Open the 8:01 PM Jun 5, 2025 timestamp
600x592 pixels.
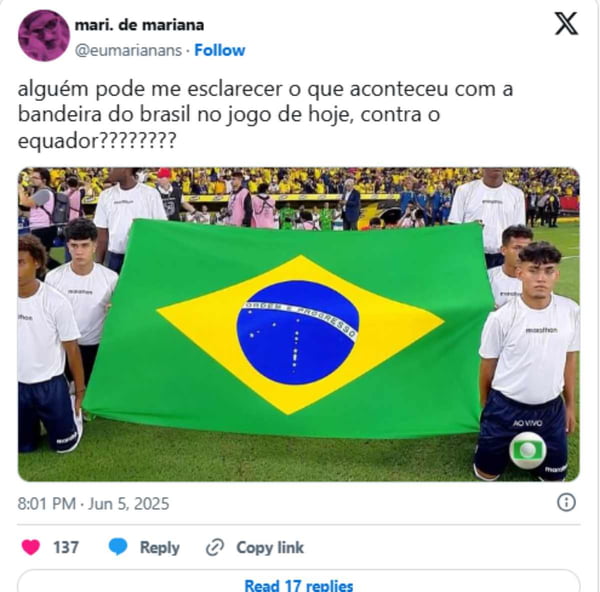[93, 504]
